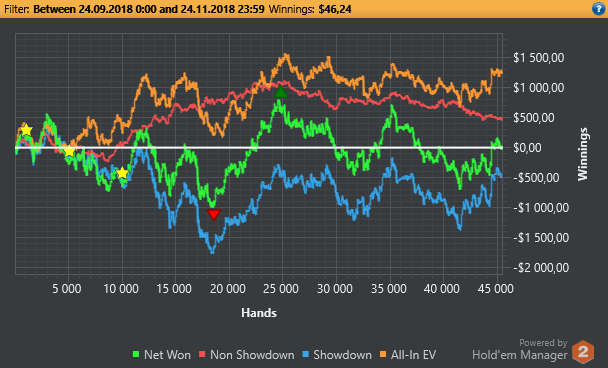
Task: Click the 40 000 hands axis label
Action: coord(441,289)
